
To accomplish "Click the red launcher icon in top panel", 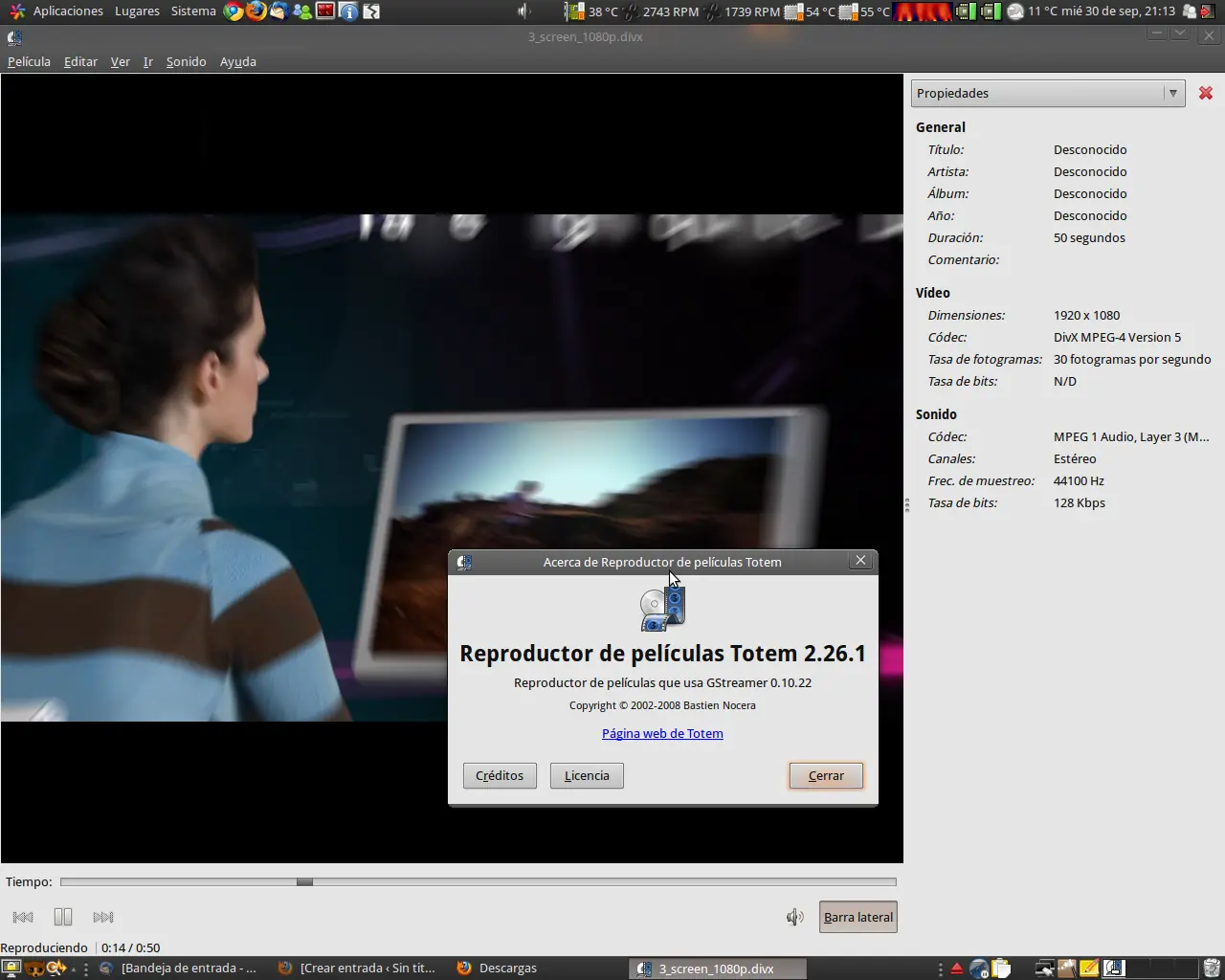I will 325,11.
